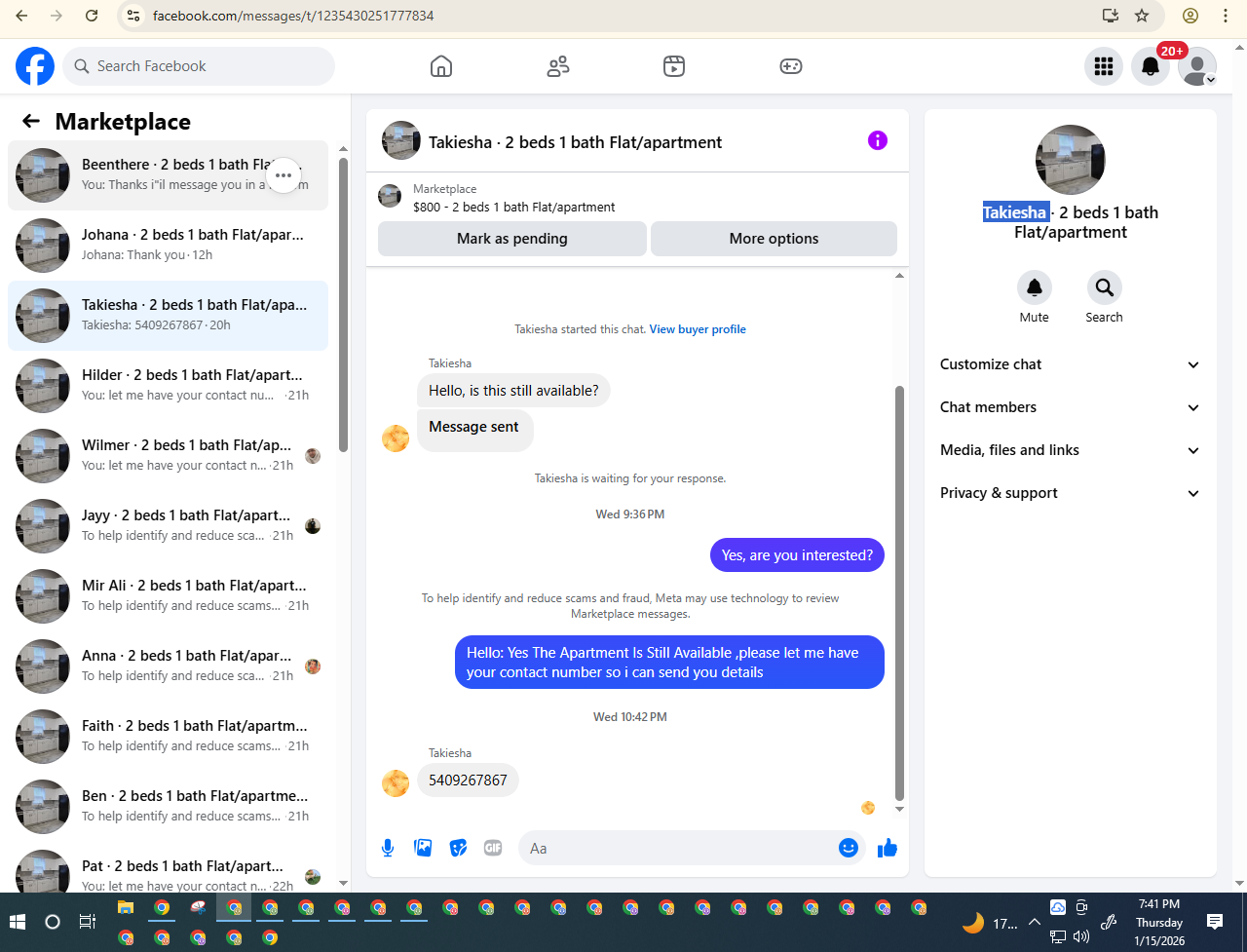Bookmark this page with the star icon
The width and height of the screenshot is (1247, 952).
[x=1142, y=16]
